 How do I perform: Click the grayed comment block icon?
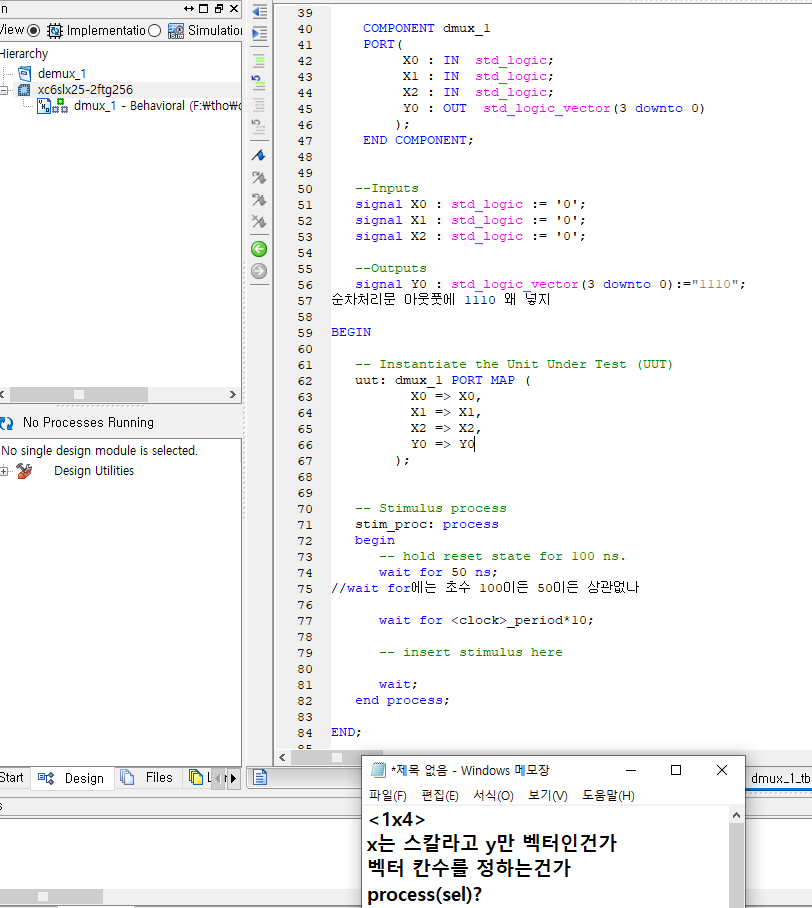point(259,105)
